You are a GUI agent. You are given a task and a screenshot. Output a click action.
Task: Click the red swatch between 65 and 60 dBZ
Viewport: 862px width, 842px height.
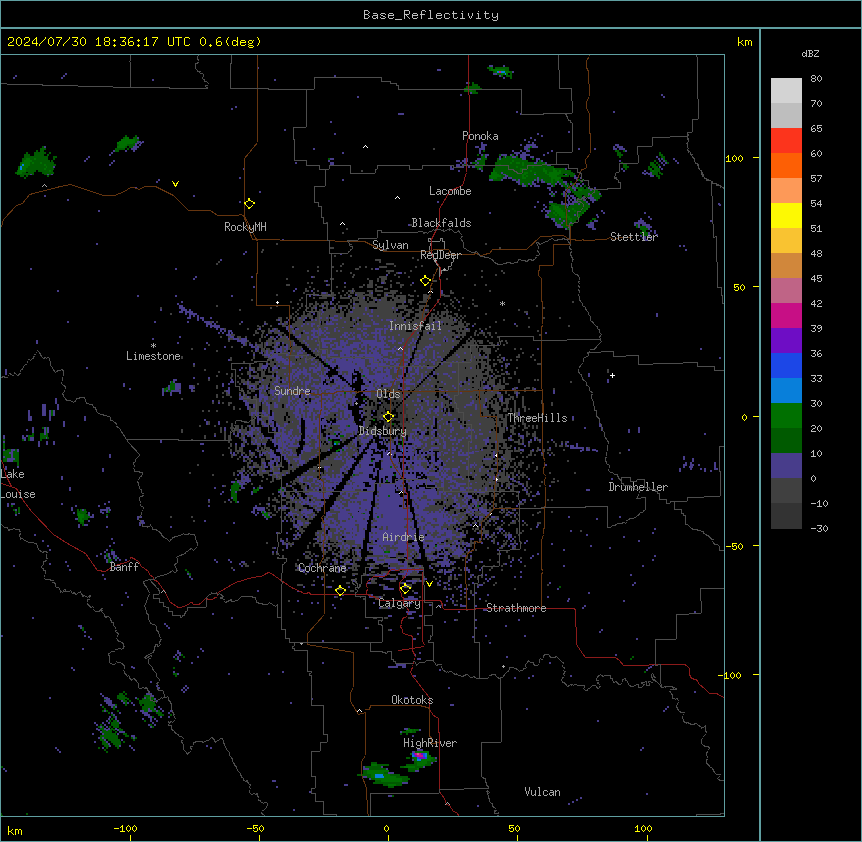(786, 141)
